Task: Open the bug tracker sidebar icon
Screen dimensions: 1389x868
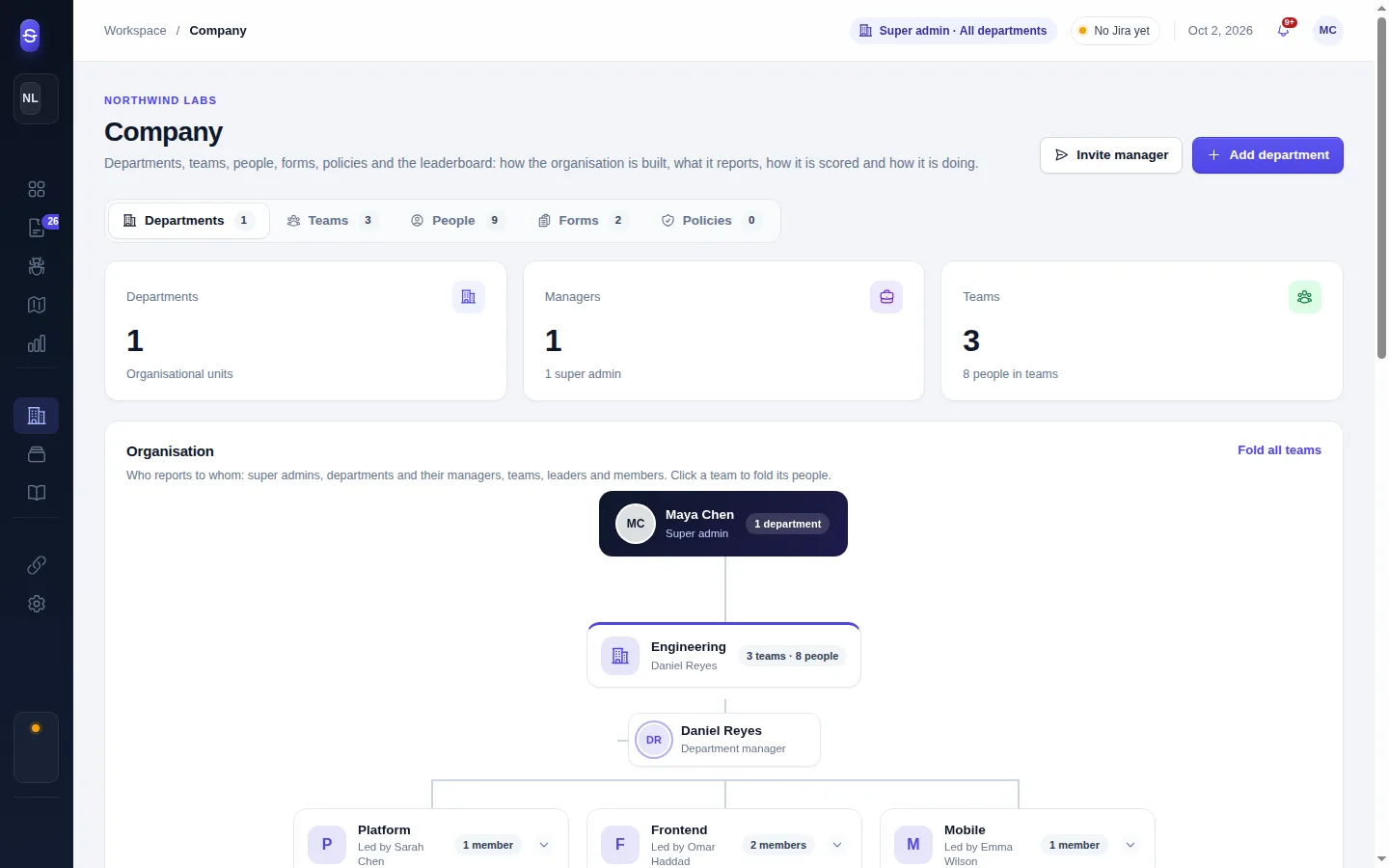Action: tap(37, 266)
